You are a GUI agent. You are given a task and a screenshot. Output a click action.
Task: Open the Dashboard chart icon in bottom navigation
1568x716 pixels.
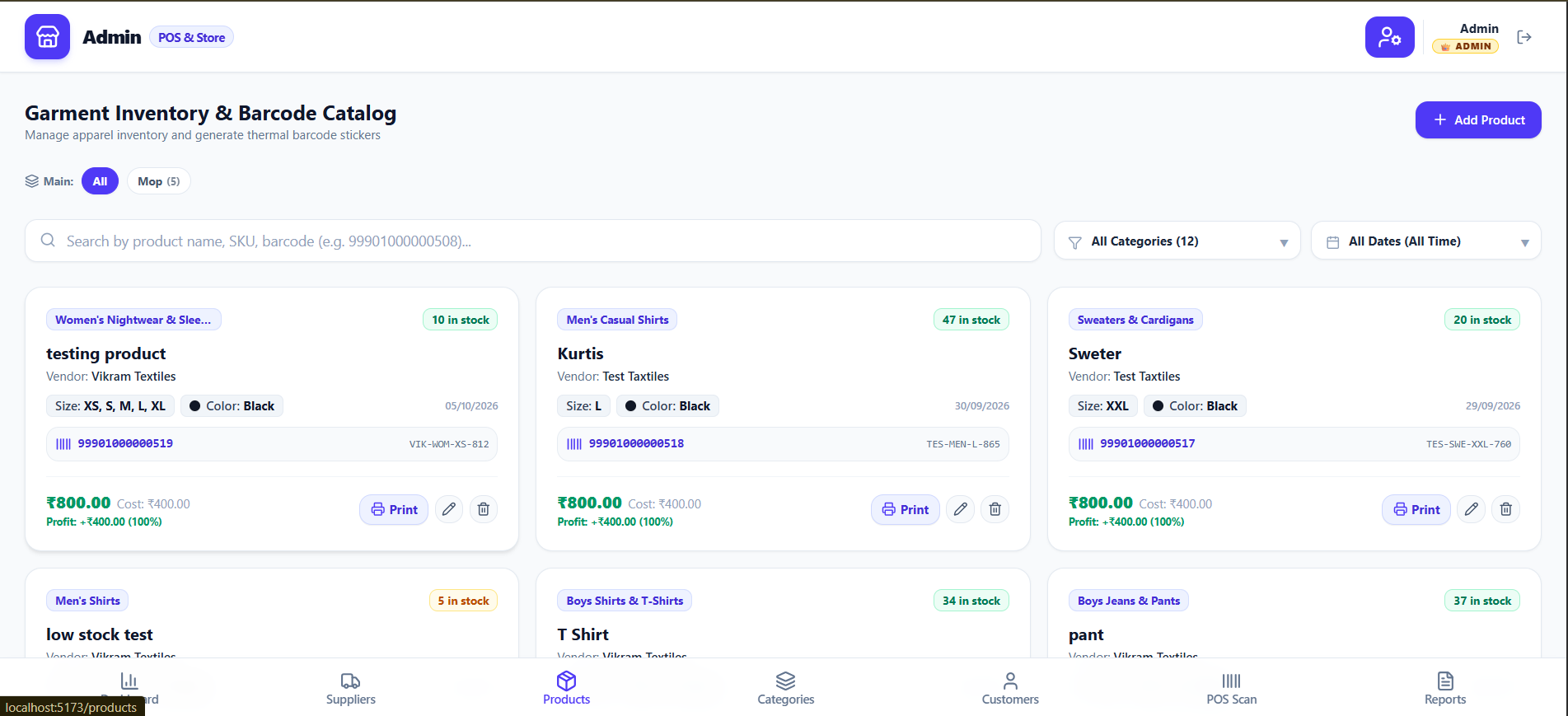[129, 681]
